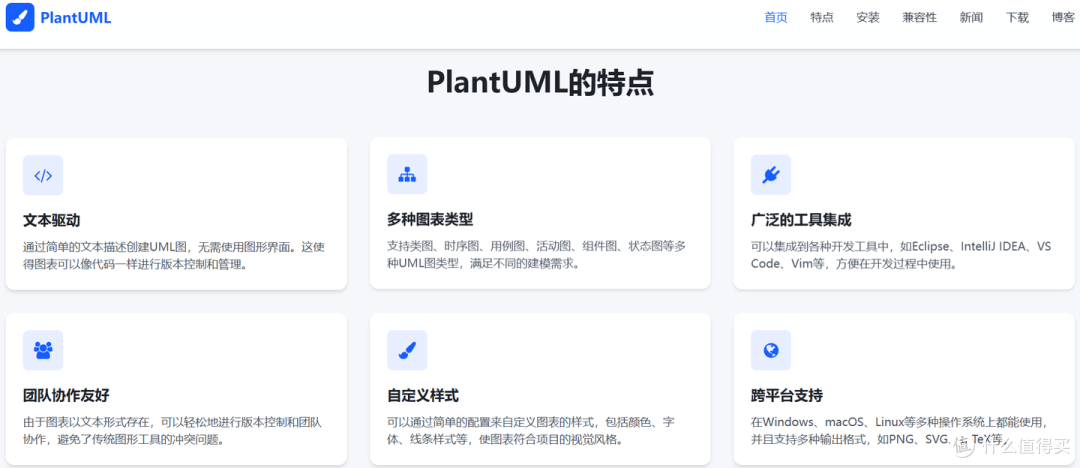Click the code brackets icon above 文本驱动
Screen dimensions: 1080x468
point(43,175)
